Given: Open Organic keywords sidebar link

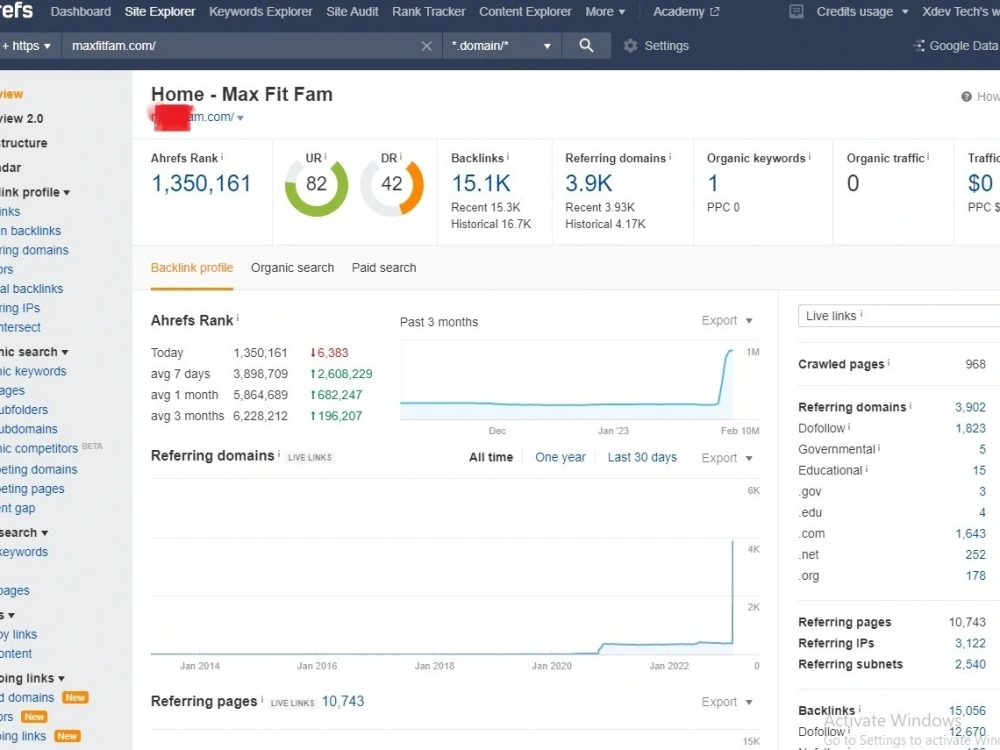Looking at the screenshot, I should coord(33,371).
